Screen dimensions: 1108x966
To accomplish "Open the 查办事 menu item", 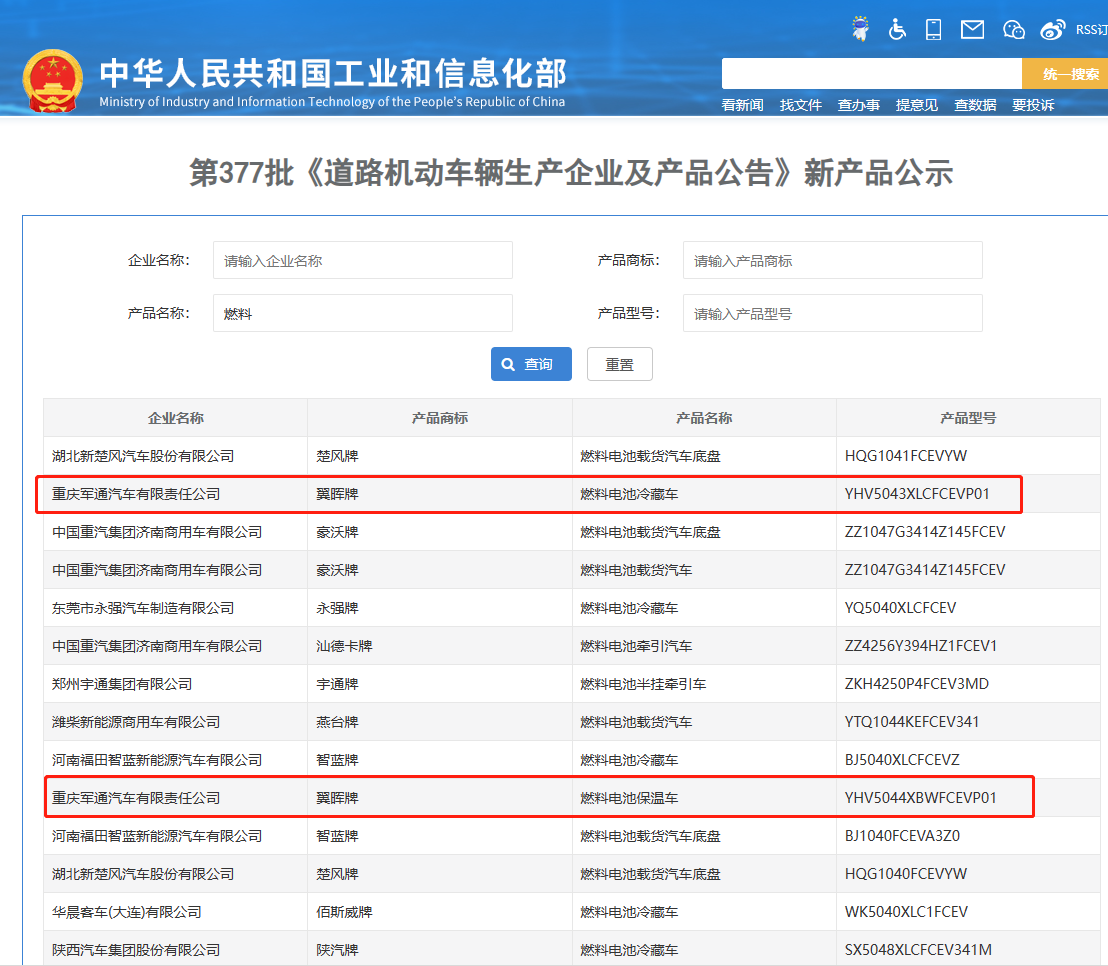I will coord(859,105).
